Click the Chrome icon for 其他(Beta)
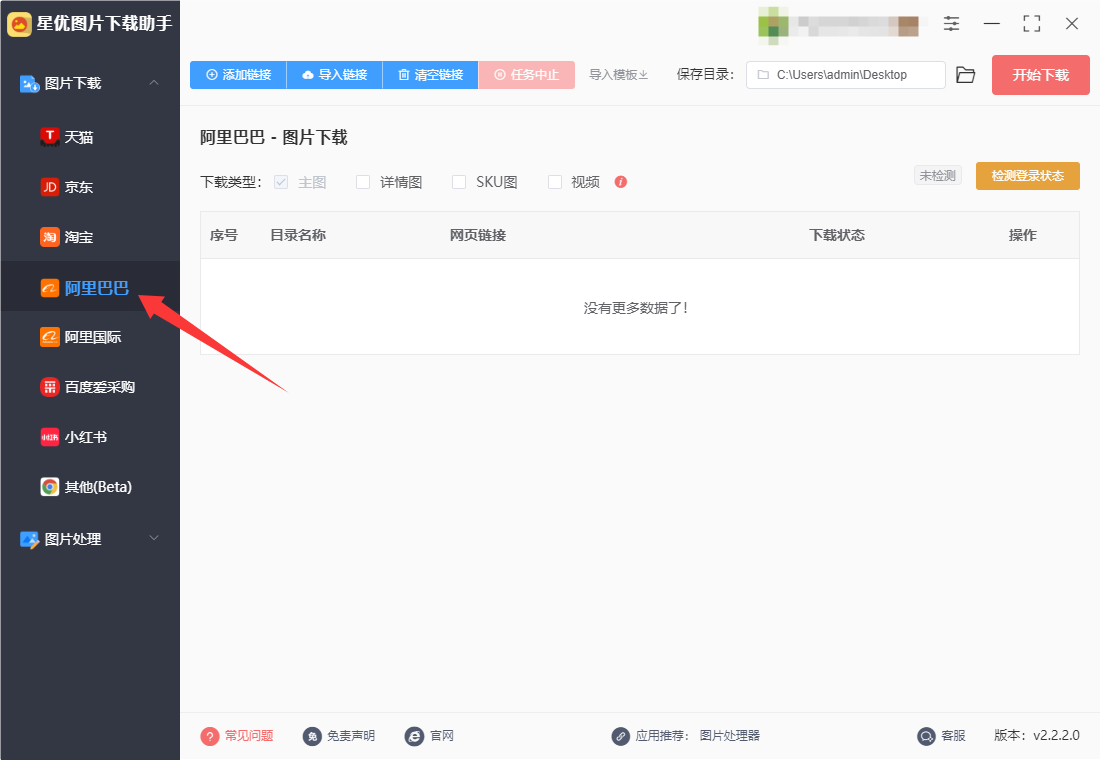Image resolution: width=1100 pixels, height=760 pixels. (50, 487)
